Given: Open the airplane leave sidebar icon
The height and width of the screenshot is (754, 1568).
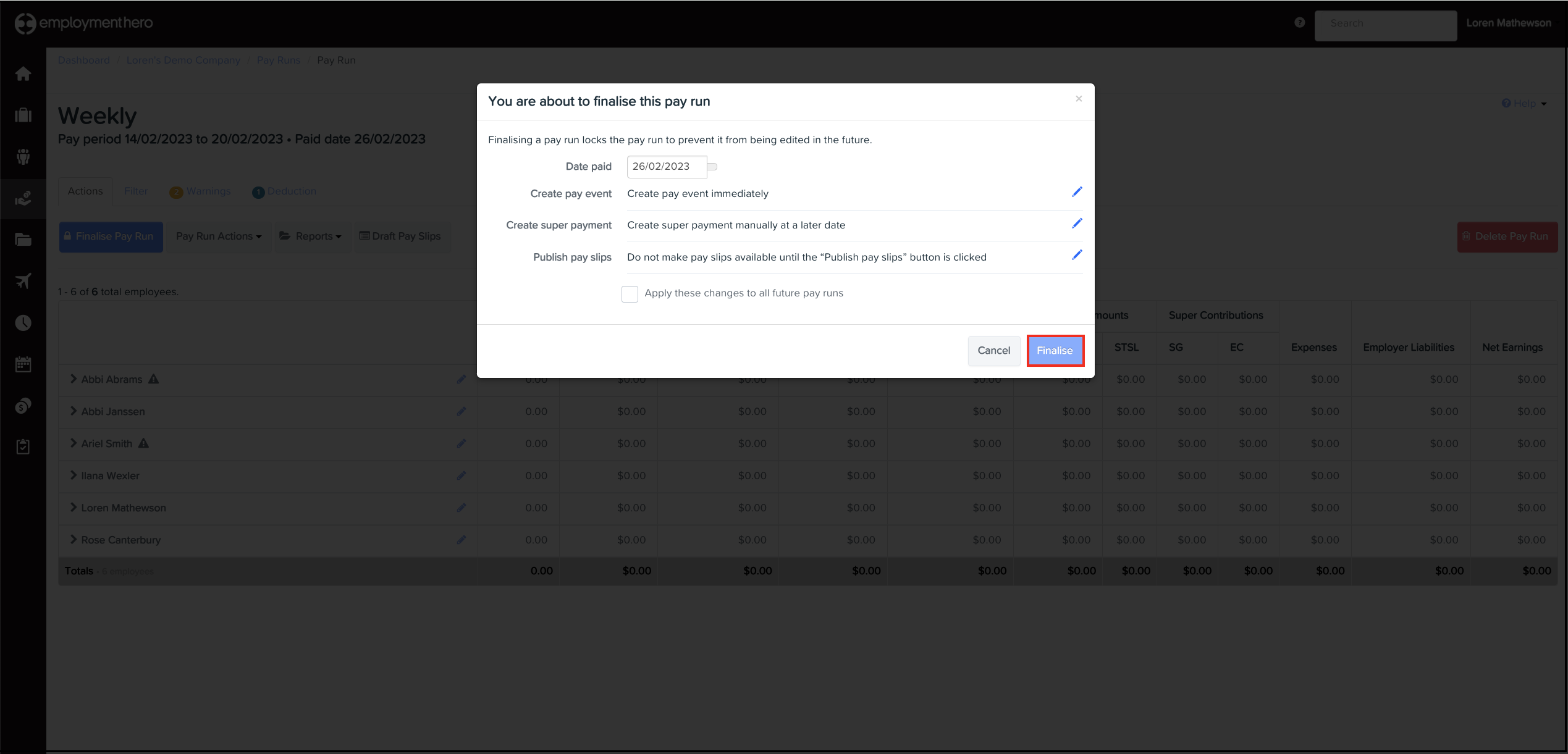Looking at the screenshot, I should click(x=23, y=282).
